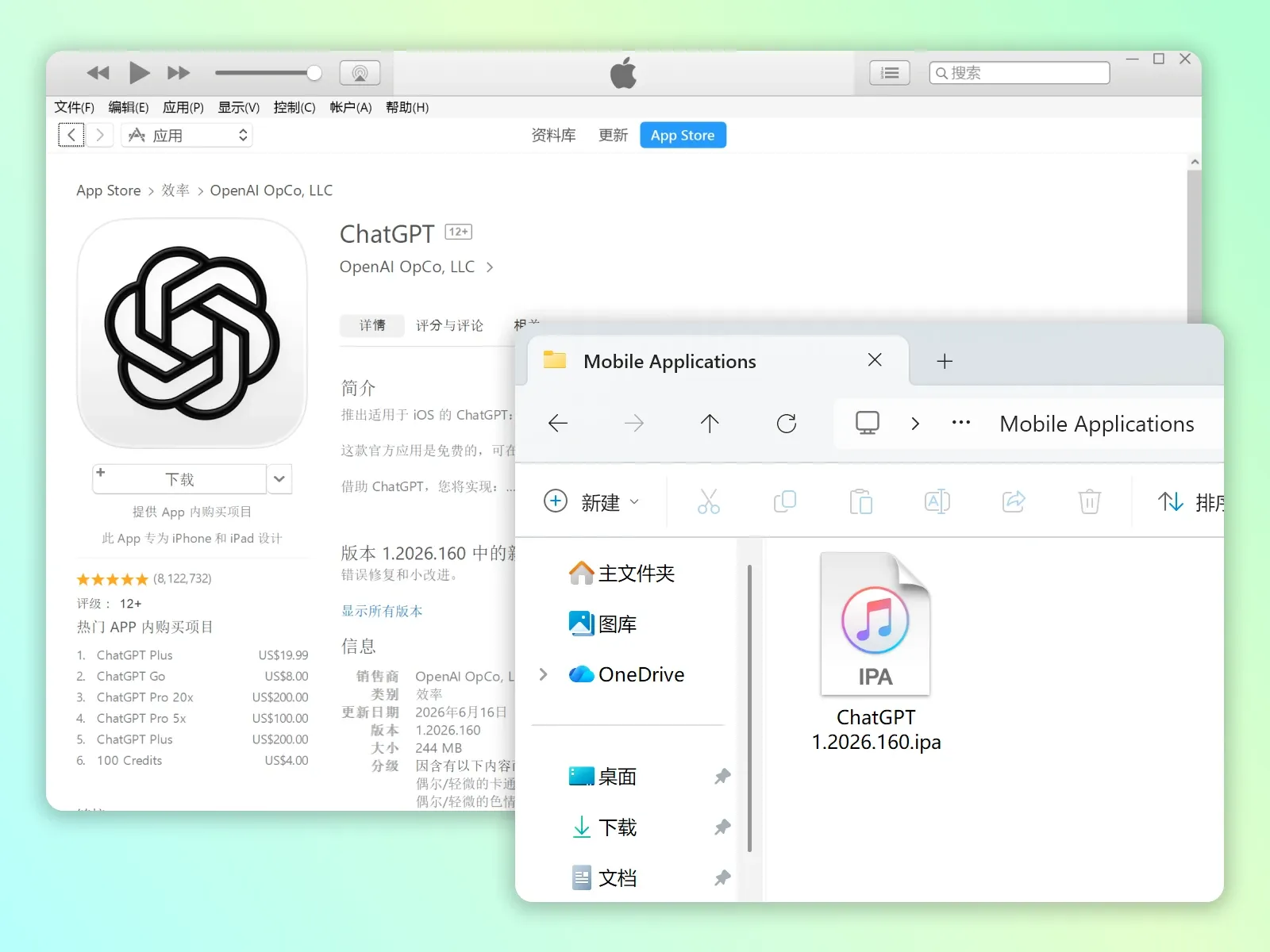Screen dimensions: 1270x952
Task: Click the Delete trash icon
Action: point(1090,501)
